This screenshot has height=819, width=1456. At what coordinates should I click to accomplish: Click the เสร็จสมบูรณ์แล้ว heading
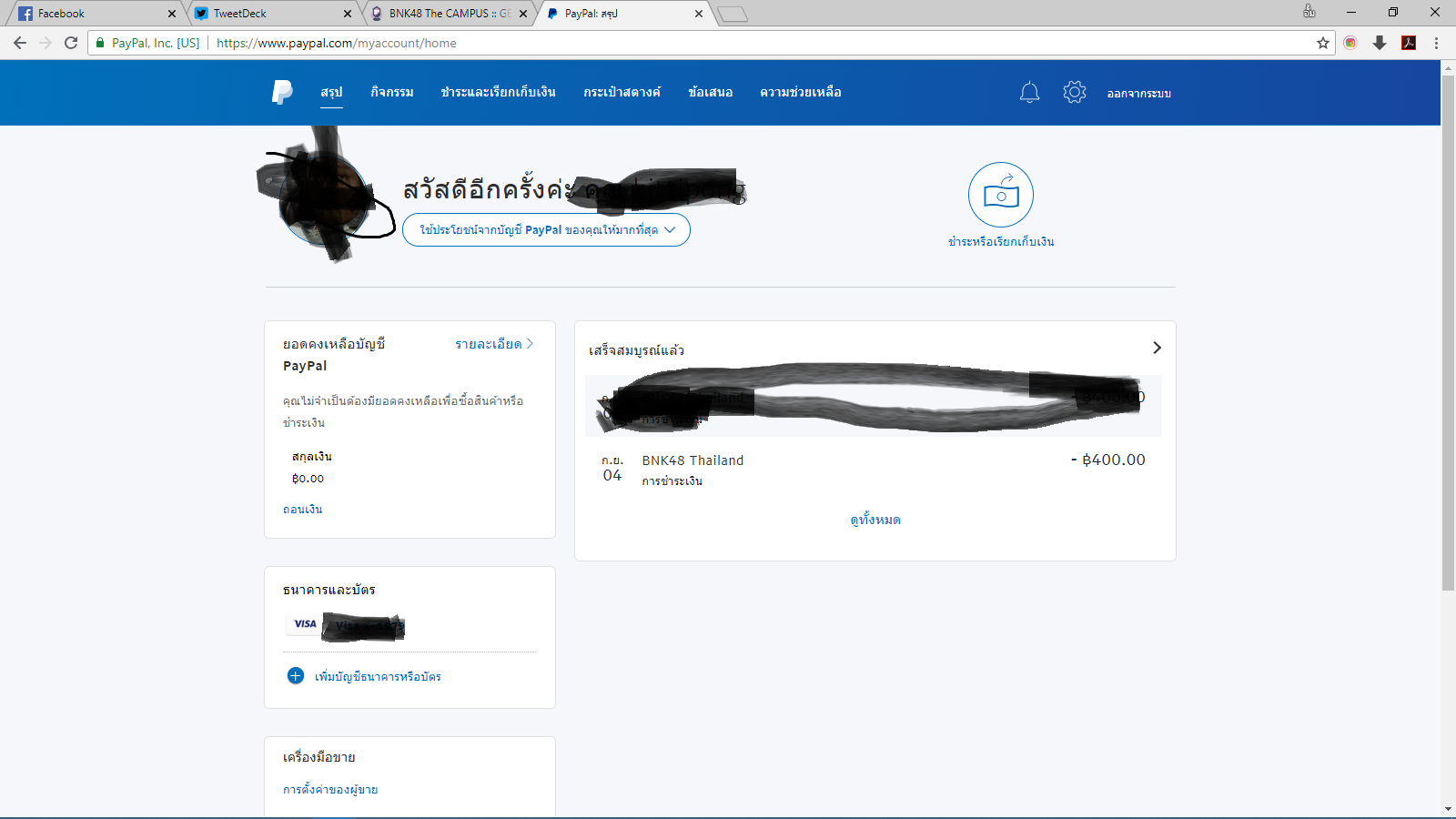(636, 350)
